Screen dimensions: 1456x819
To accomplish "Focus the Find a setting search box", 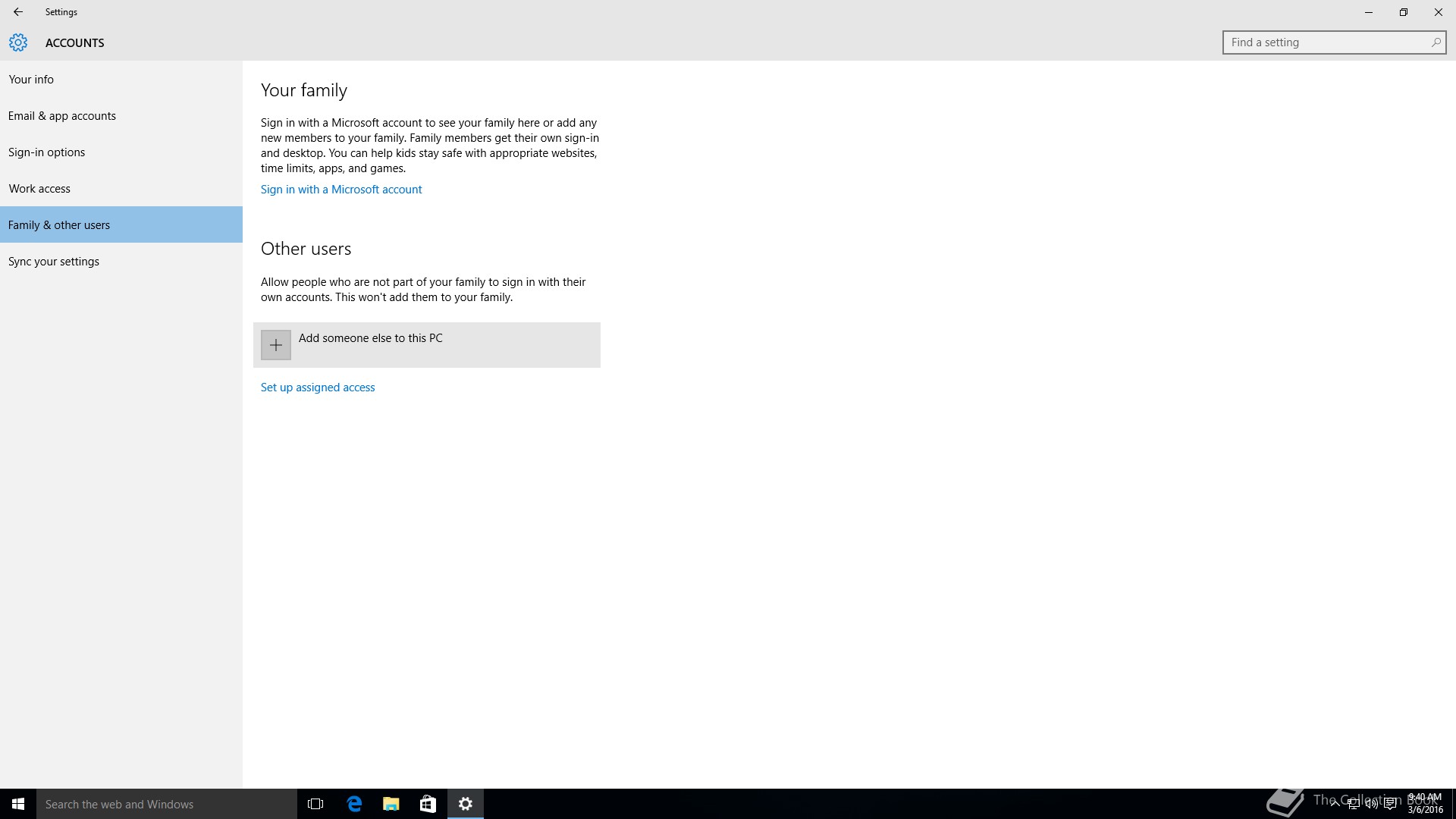I will pyautogui.click(x=1334, y=42).
